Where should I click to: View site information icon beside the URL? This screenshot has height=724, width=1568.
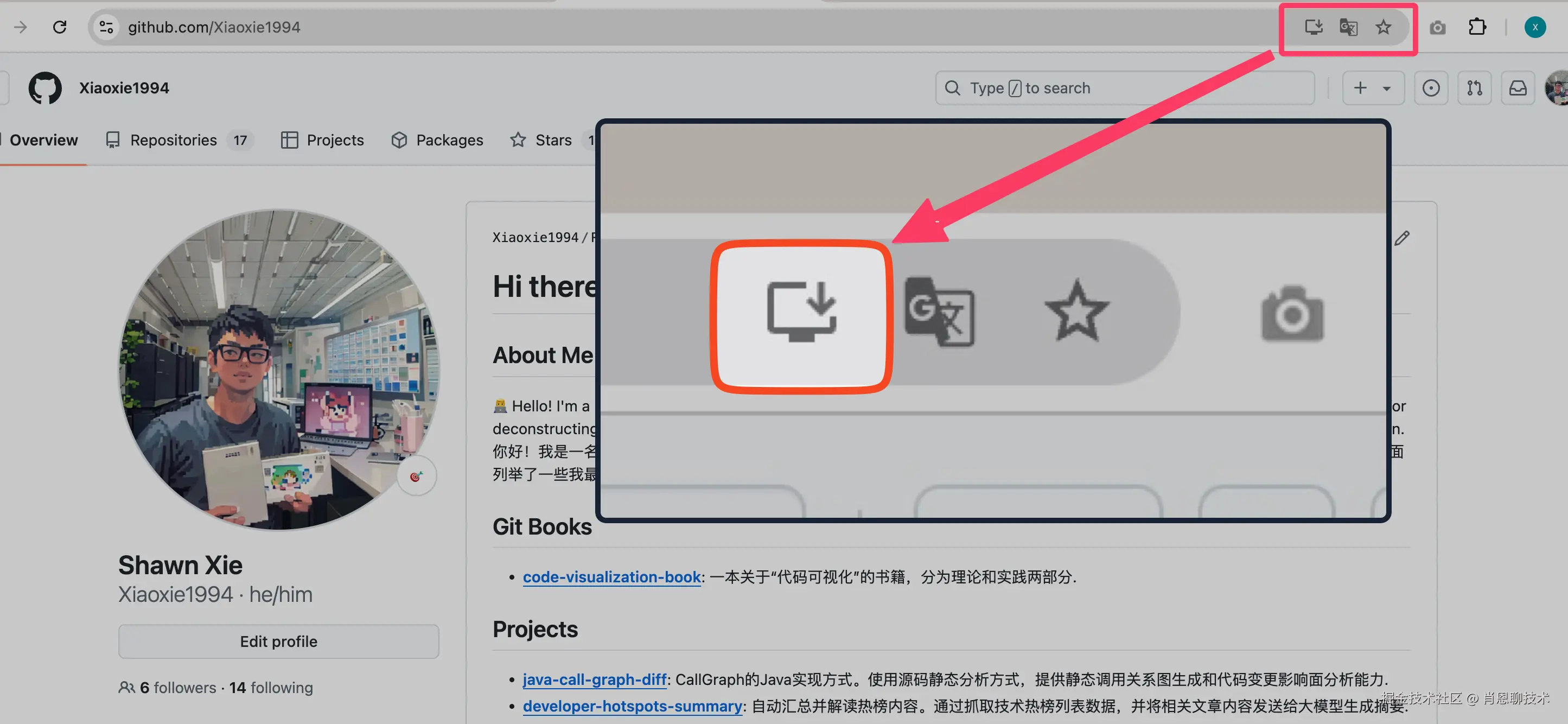point(106,27)
